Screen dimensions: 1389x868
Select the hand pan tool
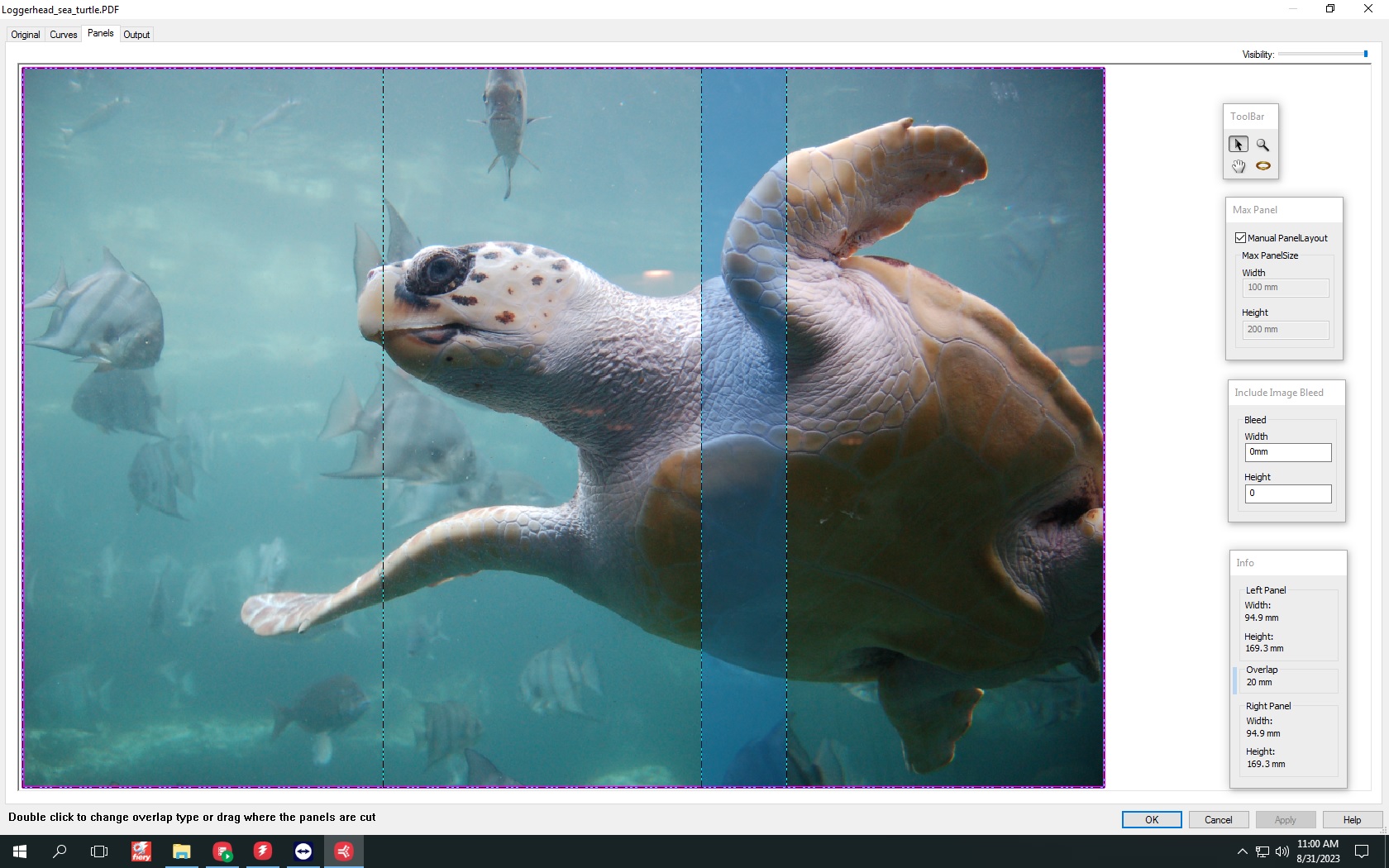(1238, 166)
